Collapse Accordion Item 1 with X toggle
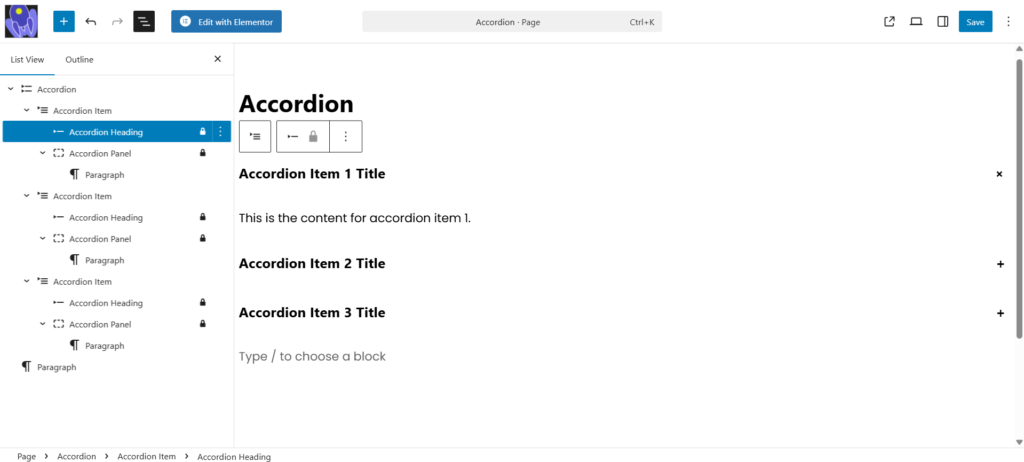Screen dimensions: 1024x462 (x=999, y=174)
